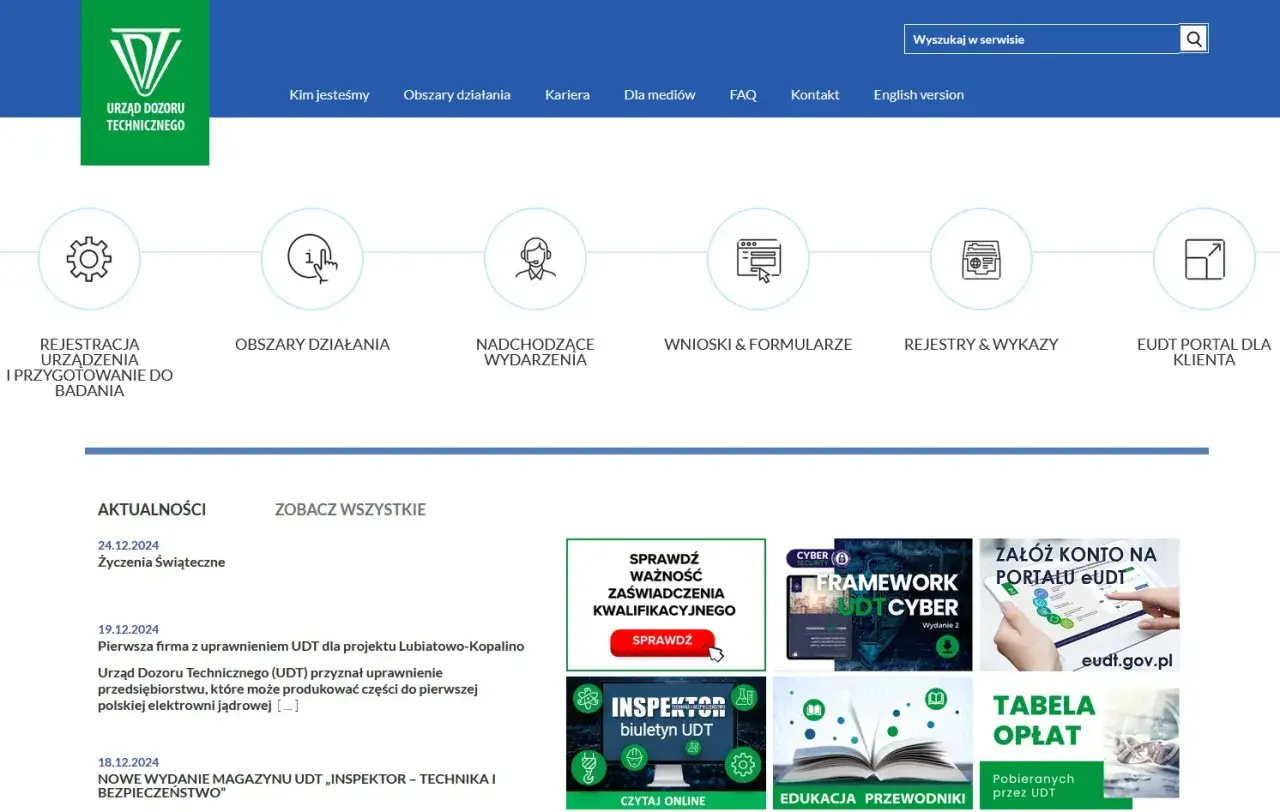The image size is (1280, 812).
Task: Expand the [ ... ] read-more link
Action: 288,706
